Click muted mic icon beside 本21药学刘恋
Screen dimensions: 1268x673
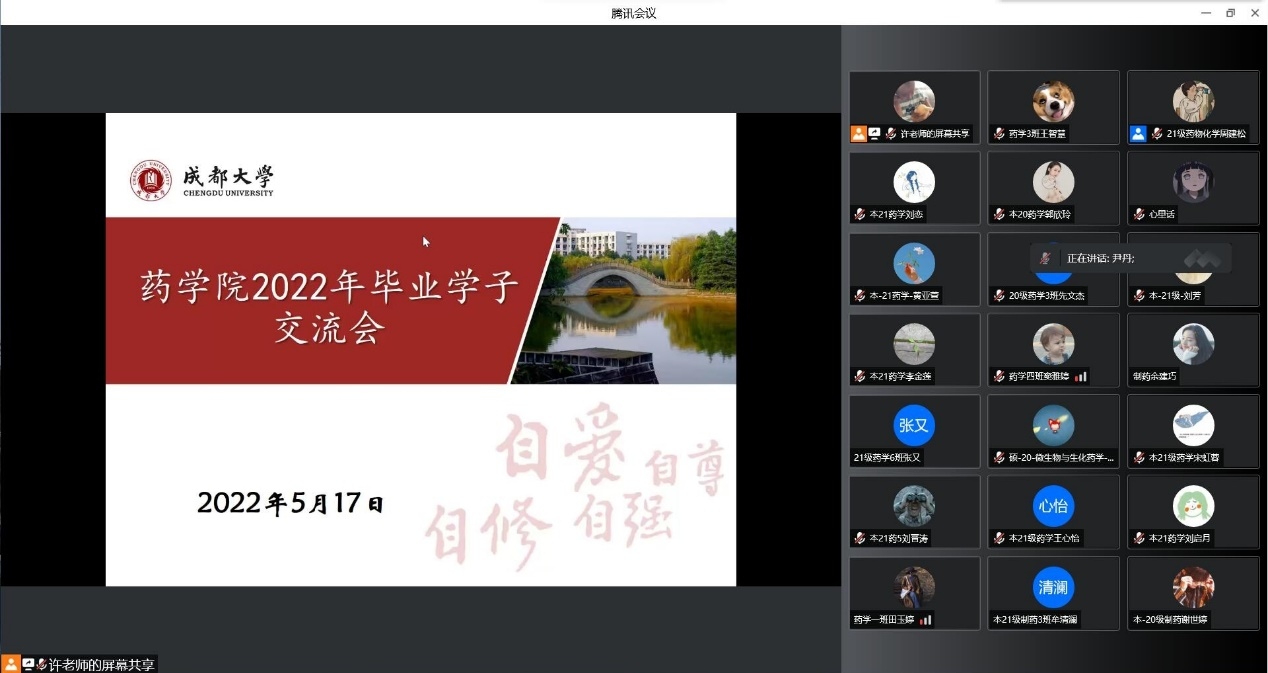pos(859,214)
